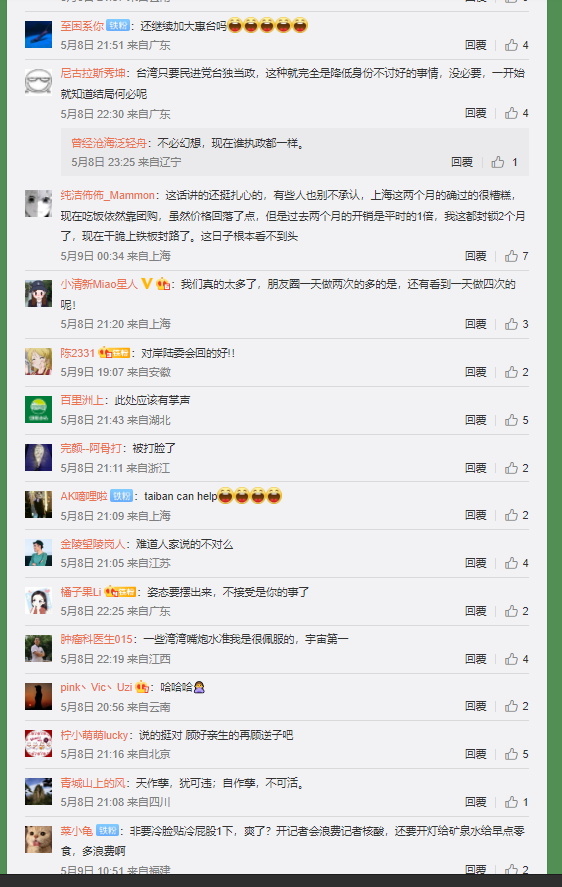This screenshot has height=887, width=562.
Task: Like 柠小萌萌lucky's comment
Action: coord(512,754)
